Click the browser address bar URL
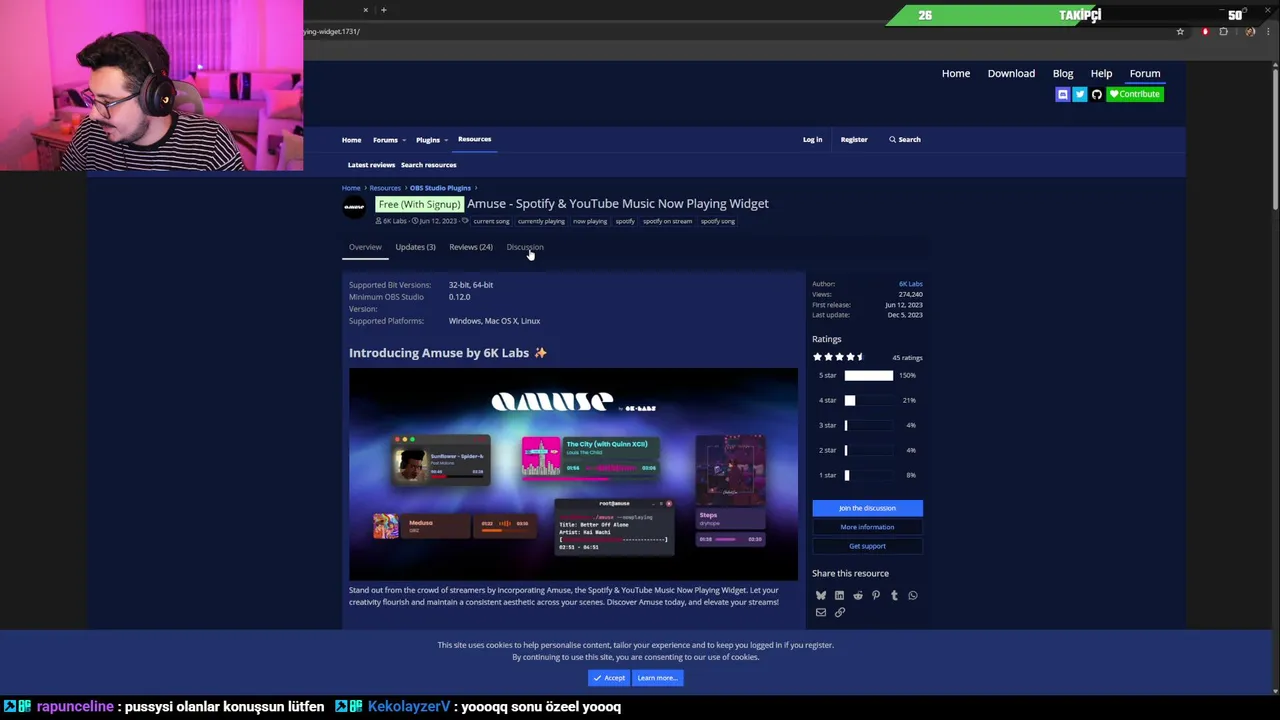The height and width of the screenshot is (720, 1280). pyautogui.click(x=332, y=32)
